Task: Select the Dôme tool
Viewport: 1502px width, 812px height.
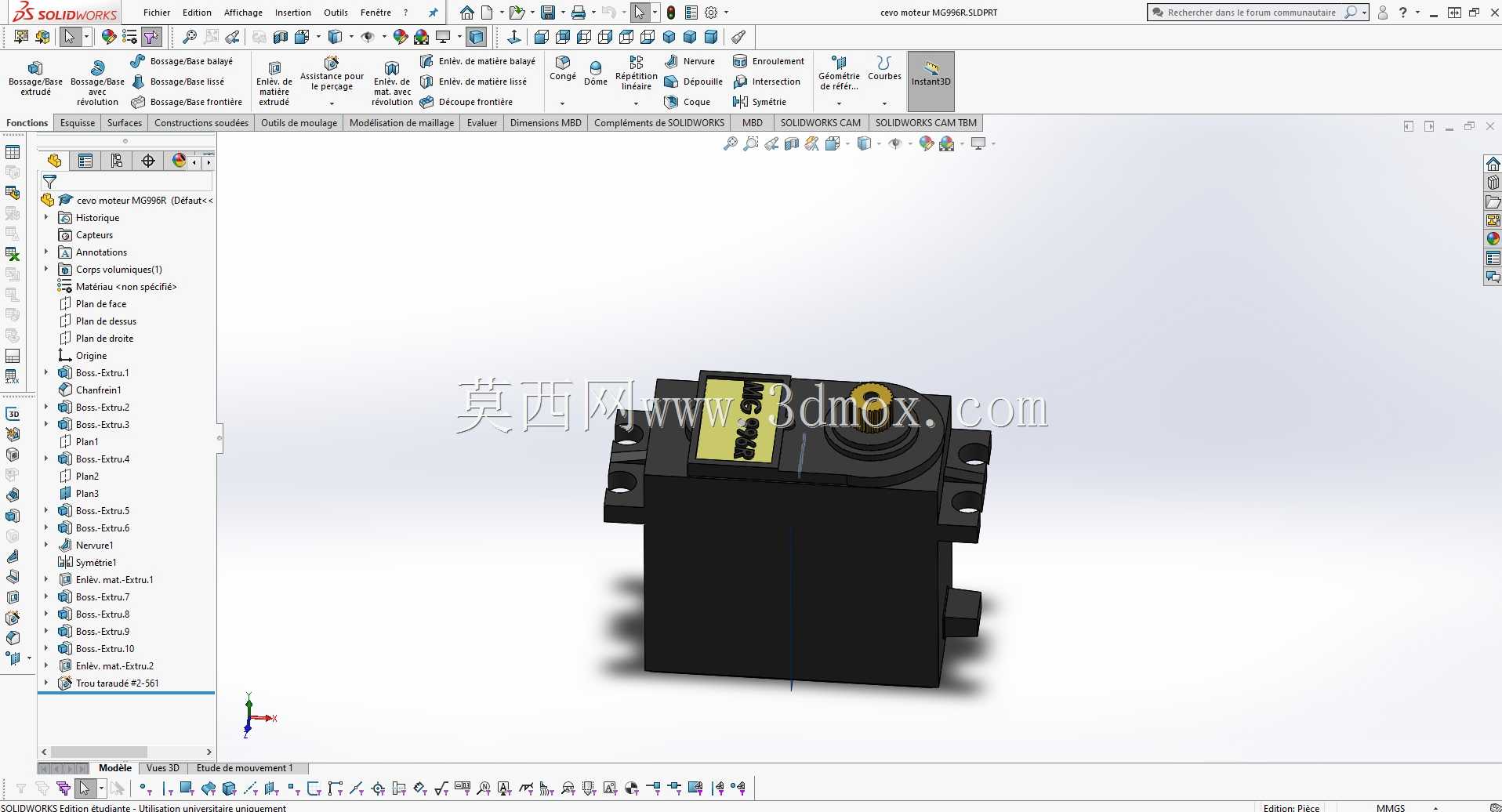Action: coord(596,73)
